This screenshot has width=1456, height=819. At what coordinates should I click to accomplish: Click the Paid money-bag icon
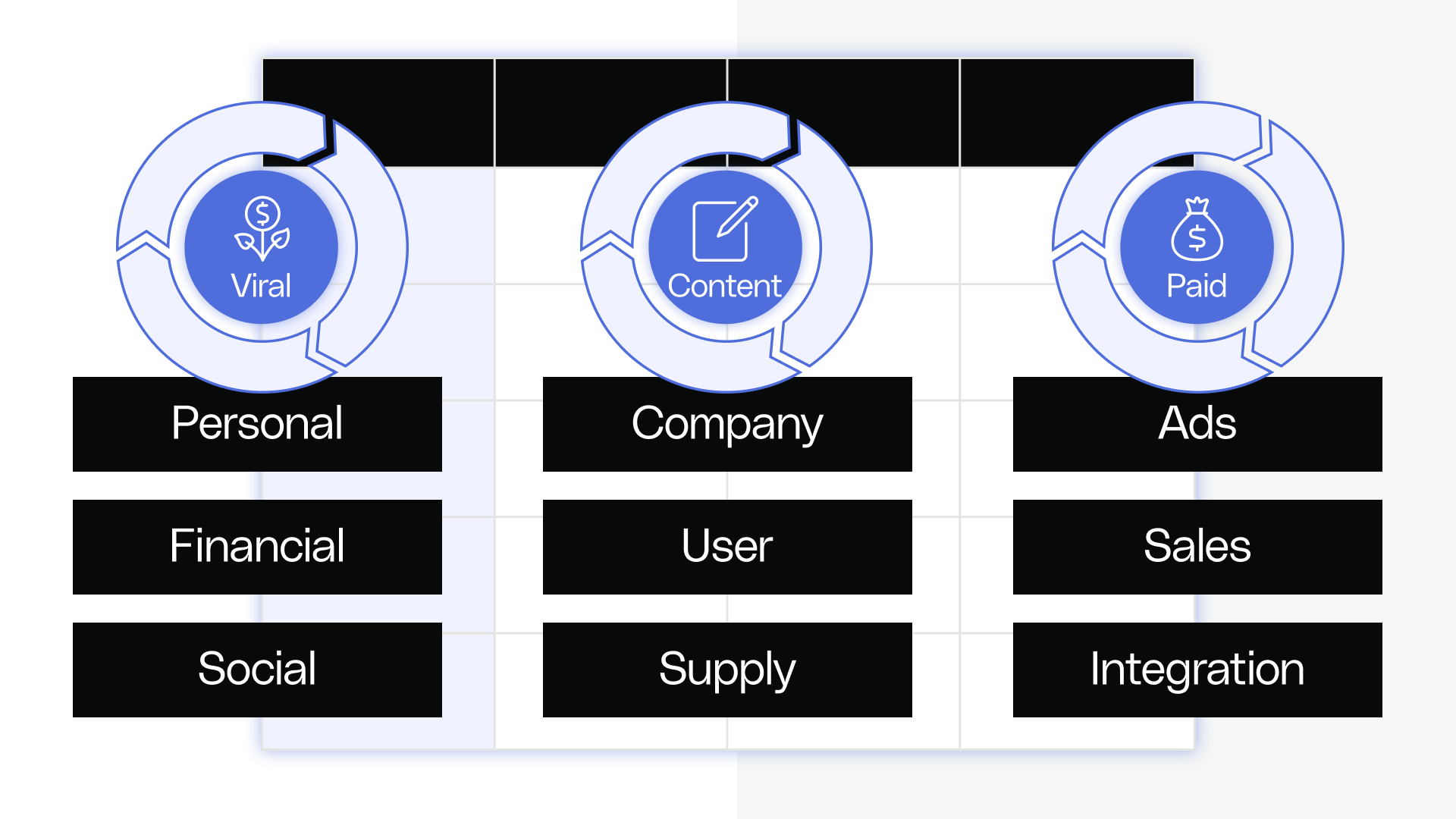[1197, 229]
